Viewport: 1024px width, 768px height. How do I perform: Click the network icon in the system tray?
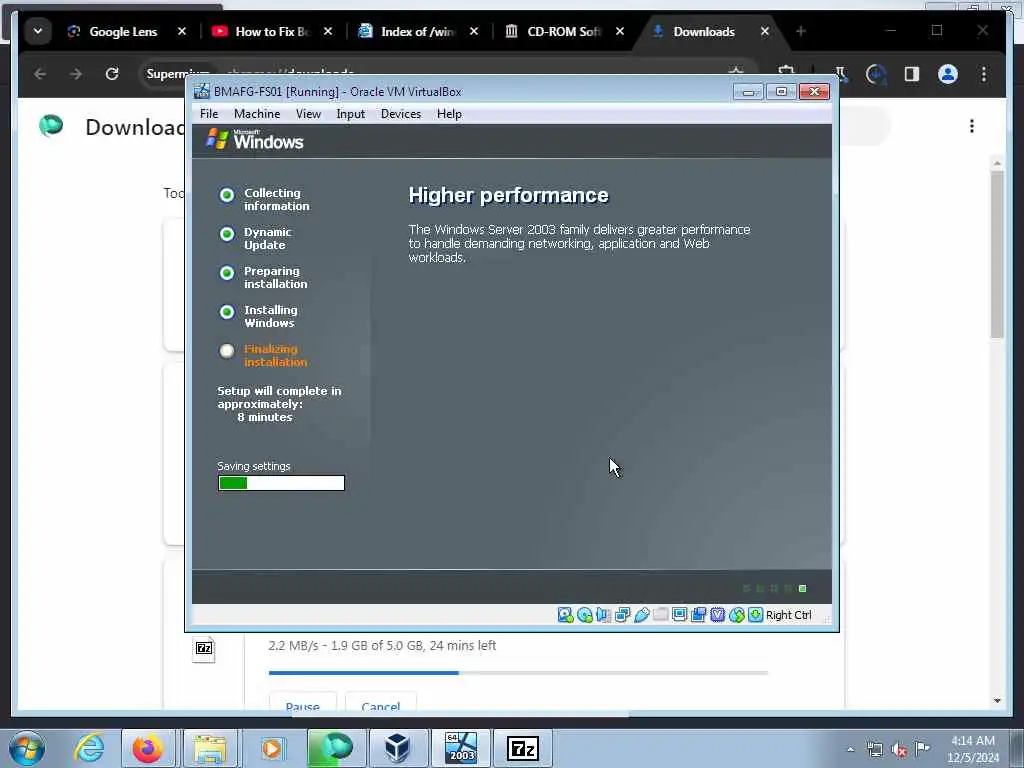874,750
